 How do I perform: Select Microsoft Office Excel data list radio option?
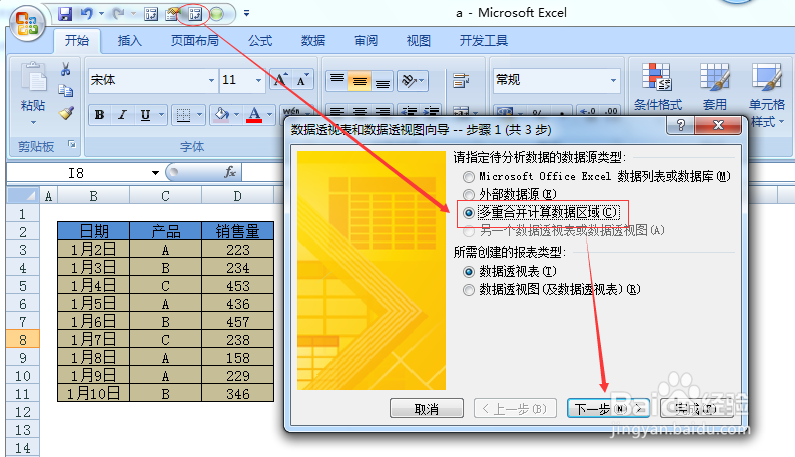469,177
